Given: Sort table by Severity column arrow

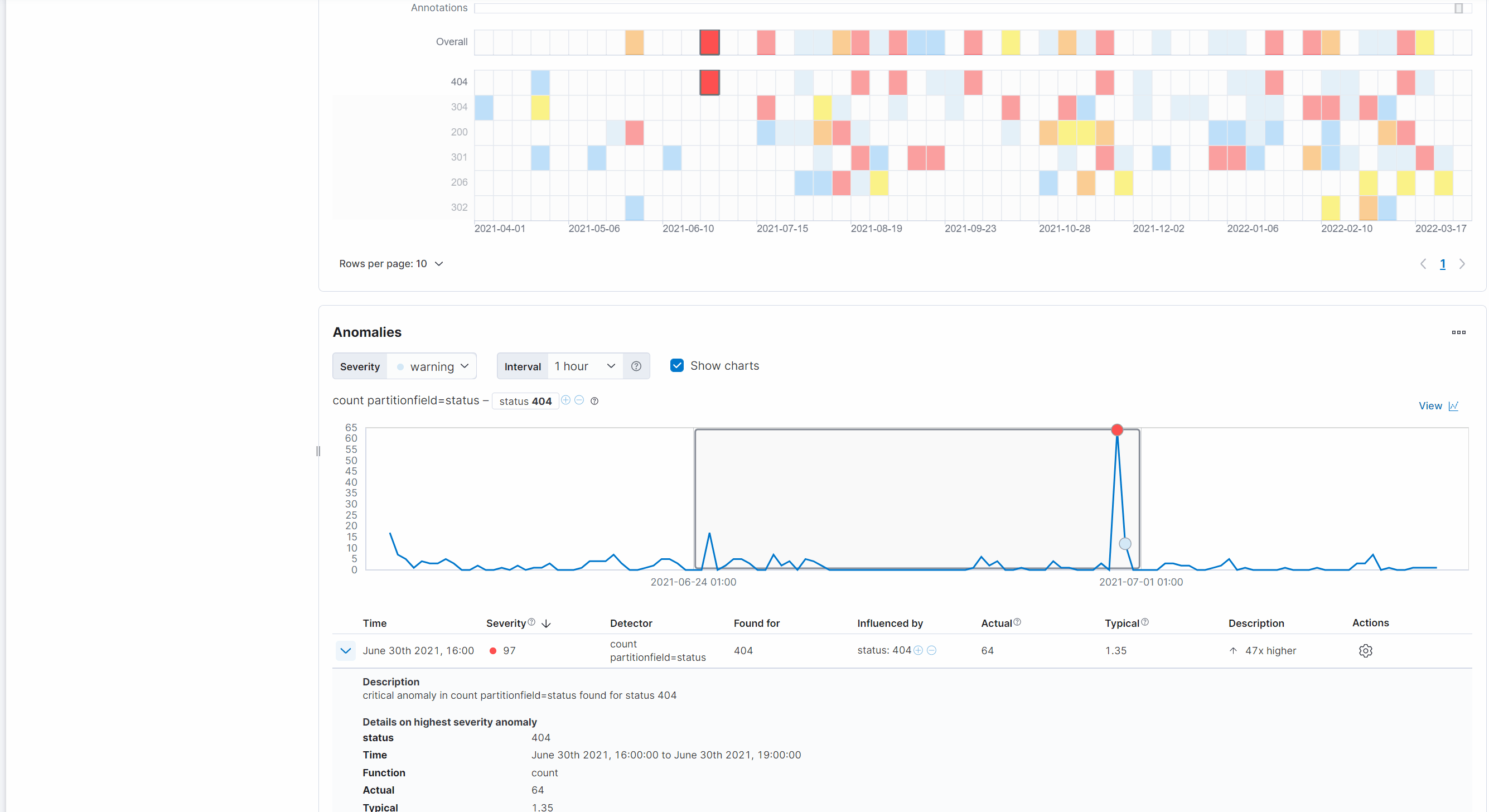Looking at the screenshot, I should pos(546,623).
